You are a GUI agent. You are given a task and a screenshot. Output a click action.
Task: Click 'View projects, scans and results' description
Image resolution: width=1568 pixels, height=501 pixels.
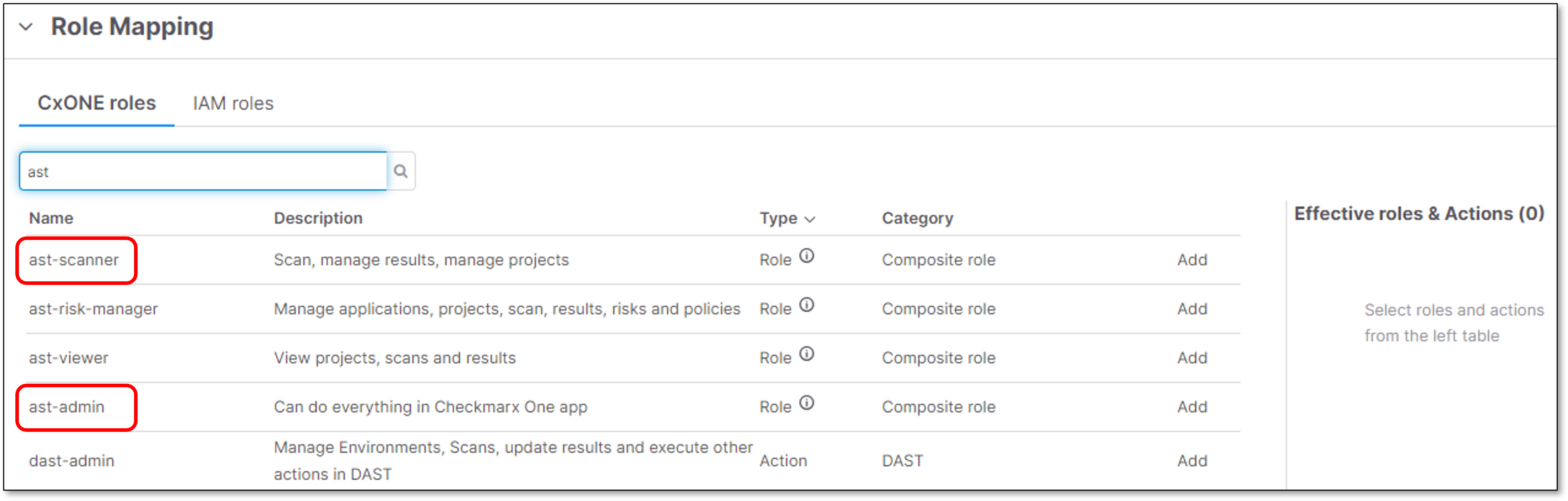coord(394,358)
